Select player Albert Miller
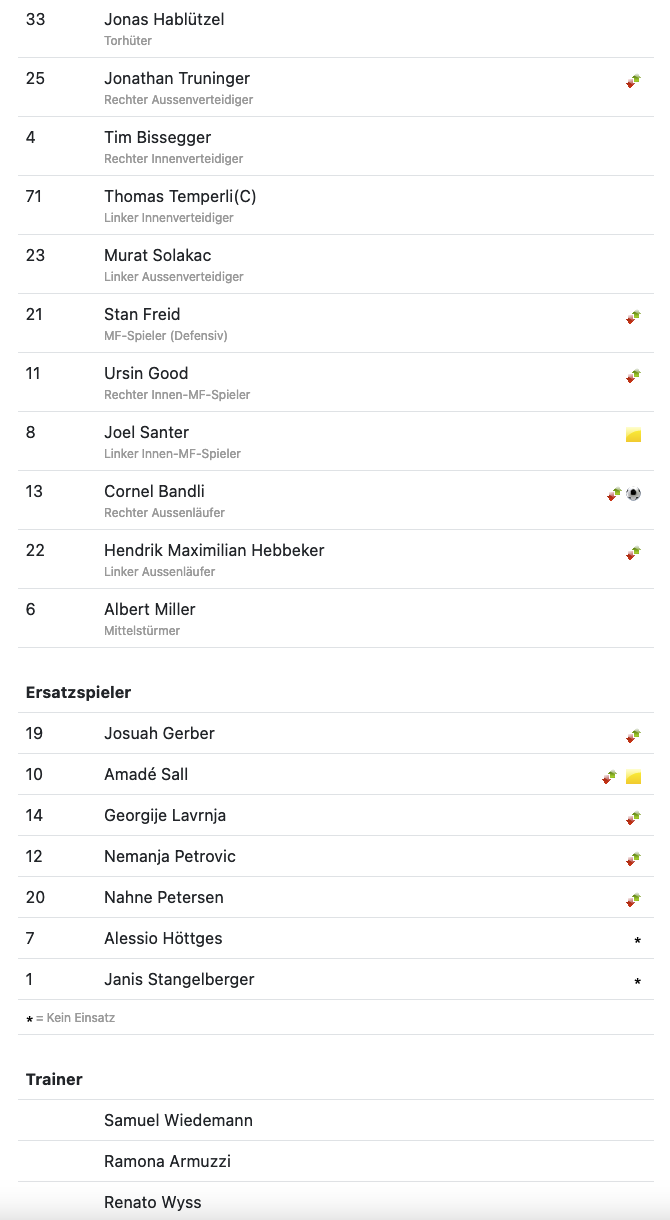Screen dimensions: 670x1220 (336, 618)
